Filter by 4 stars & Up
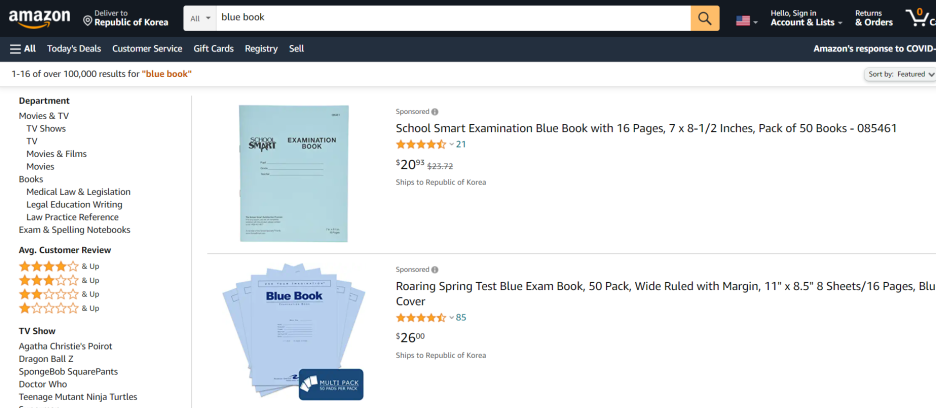Image resolution: width=936 pixels, height=408 pixels. pyautogui.click(x=59, y=266)
